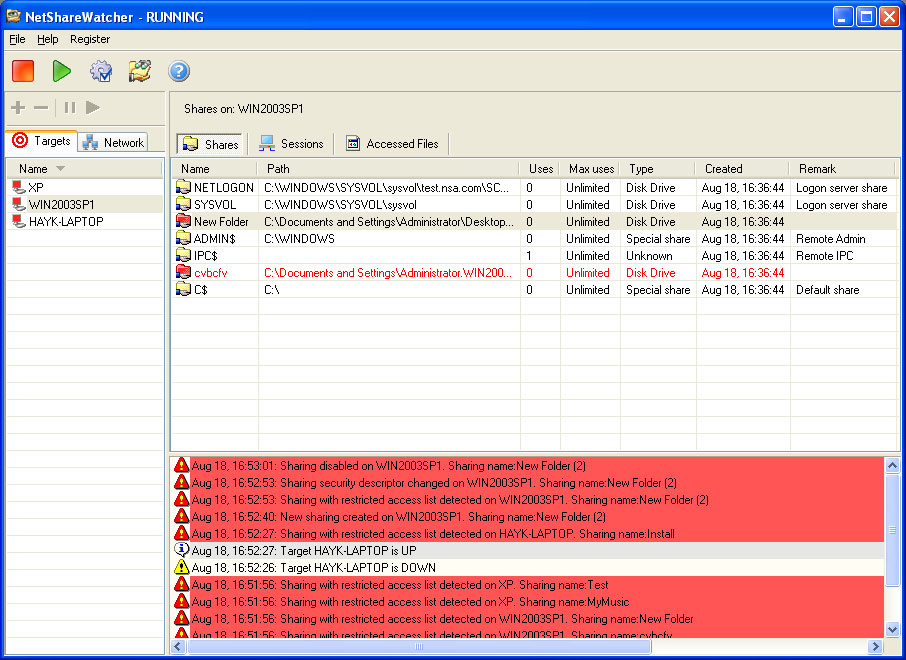Click horizontal scrollbar right arrow

[x=875, y=646]
